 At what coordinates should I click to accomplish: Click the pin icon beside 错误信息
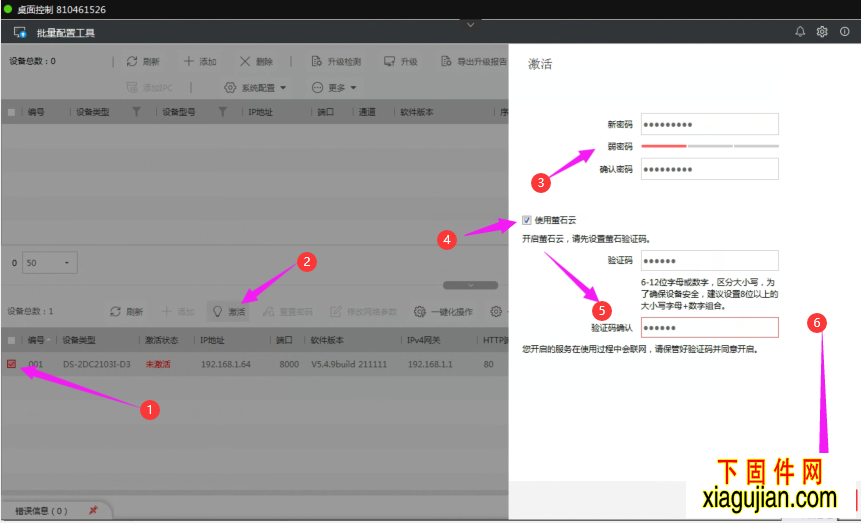[x=93, y=510]
